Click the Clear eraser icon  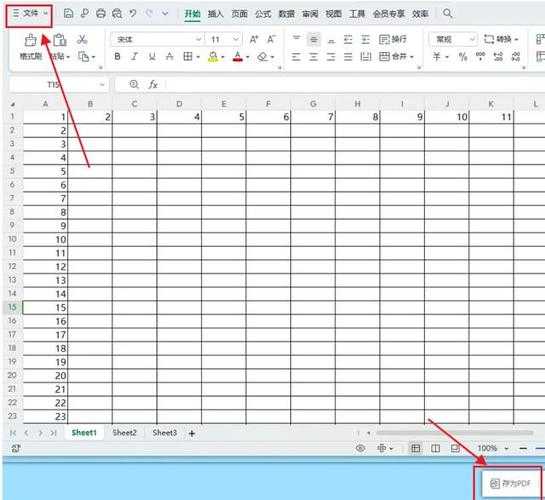coord(262,56)
